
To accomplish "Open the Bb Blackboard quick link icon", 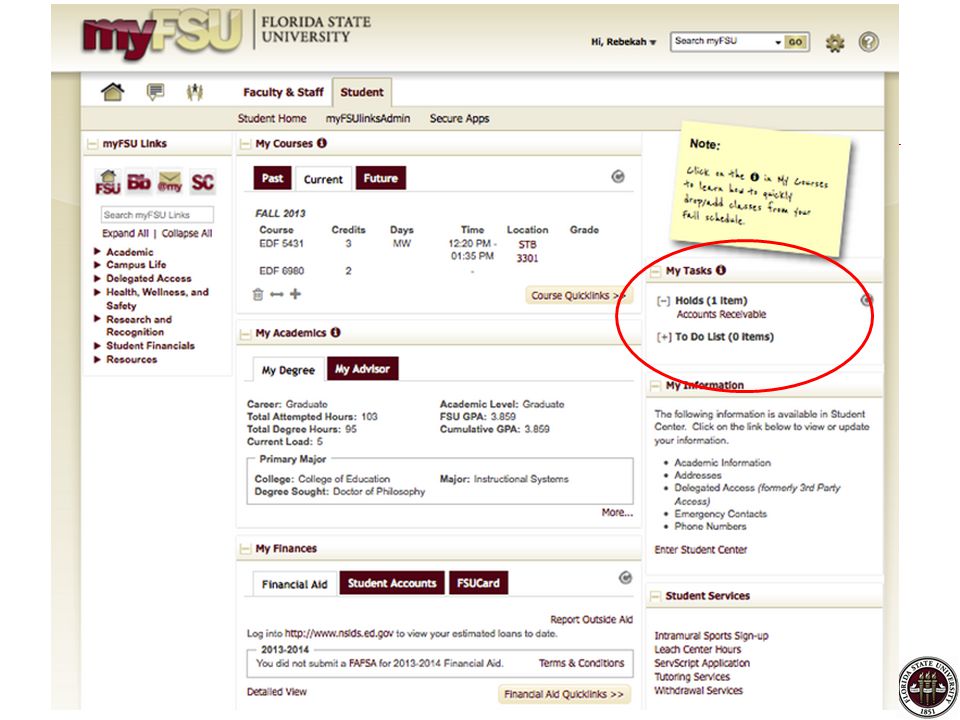I will pyautogui.click(x=139, y=182).
